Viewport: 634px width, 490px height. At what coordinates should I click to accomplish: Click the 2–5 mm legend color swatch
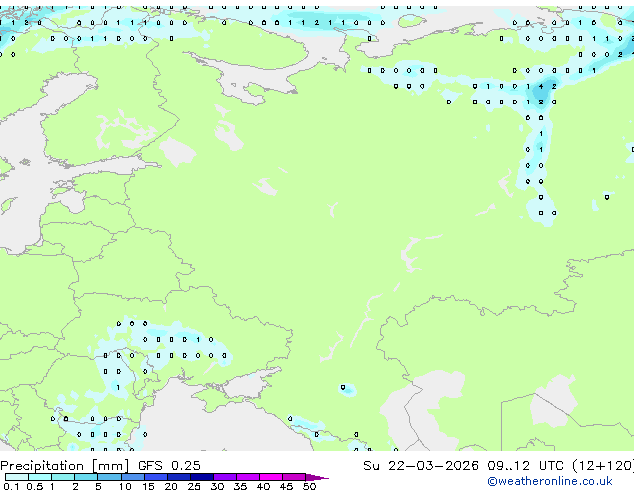[x=86, y=477]
